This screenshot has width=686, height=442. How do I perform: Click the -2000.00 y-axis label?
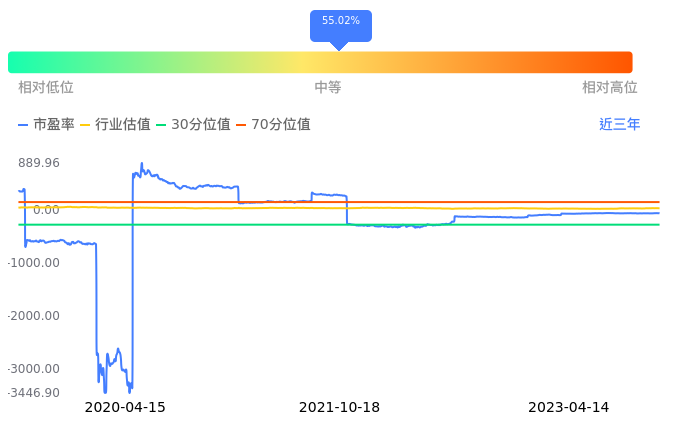pyautogui.click(x=33, y=316)
